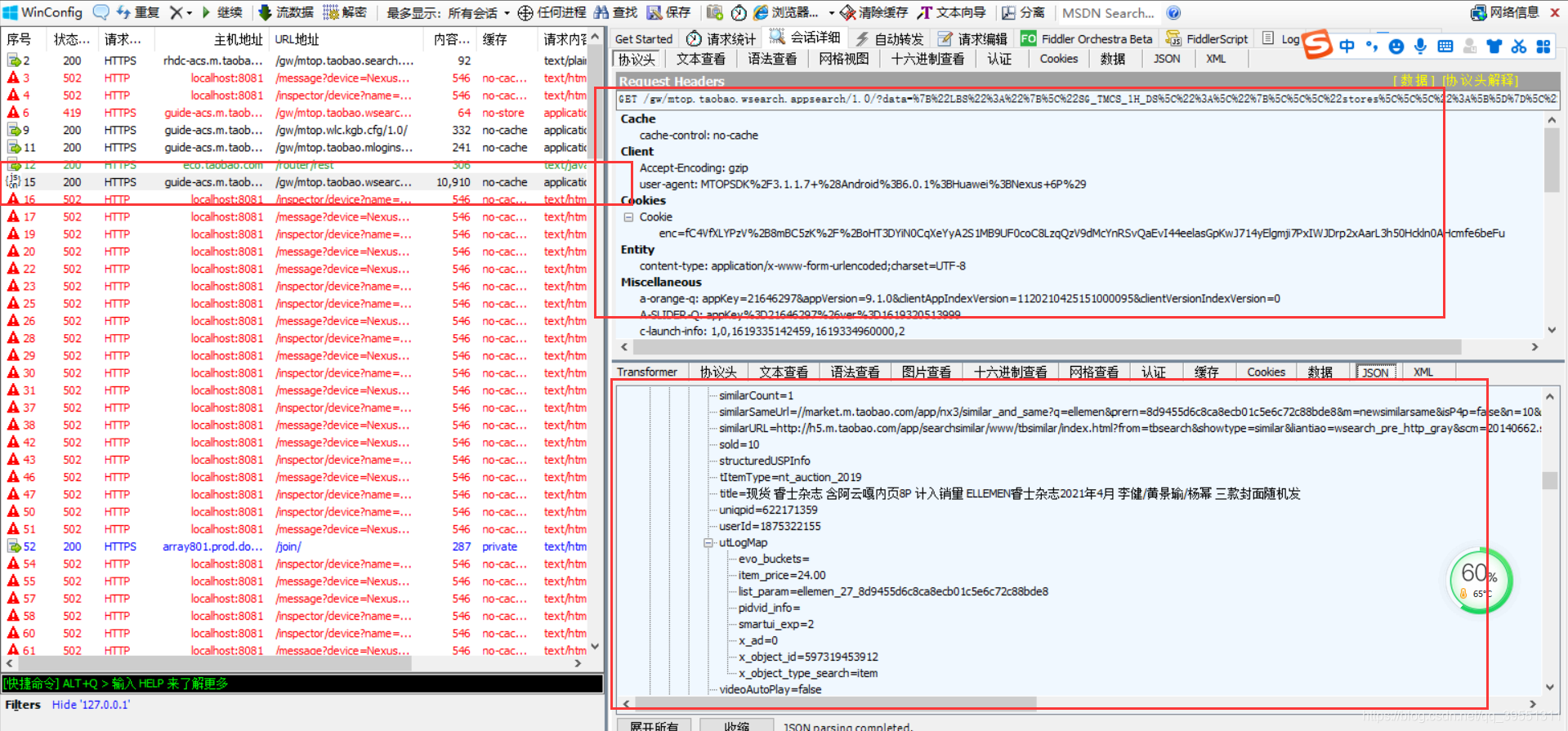Image resolution: width=1568 pixels, height=731 pixels.
Task: Click the [协议头解释] header definitions link
Action: 1480,80
